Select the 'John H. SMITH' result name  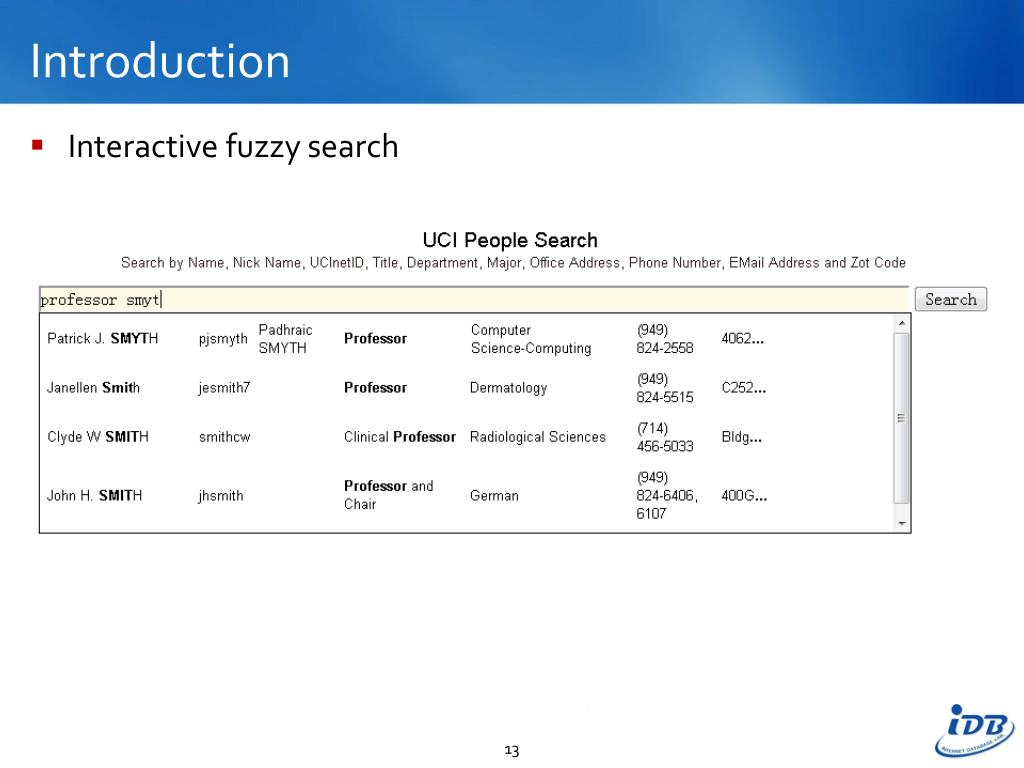point(95,496)
